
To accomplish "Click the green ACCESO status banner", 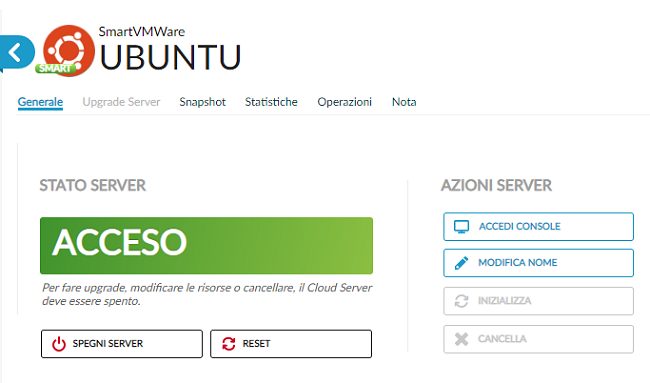I will (206, 245).
